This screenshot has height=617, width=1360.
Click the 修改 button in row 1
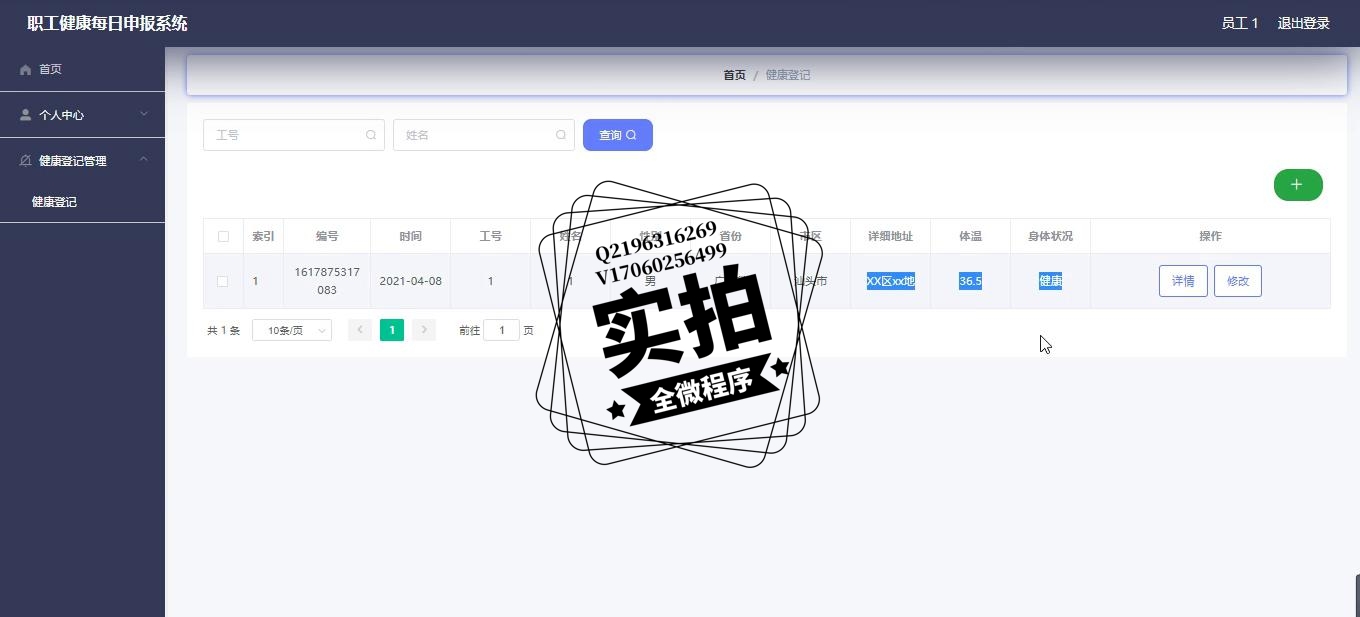point(1238,281)
